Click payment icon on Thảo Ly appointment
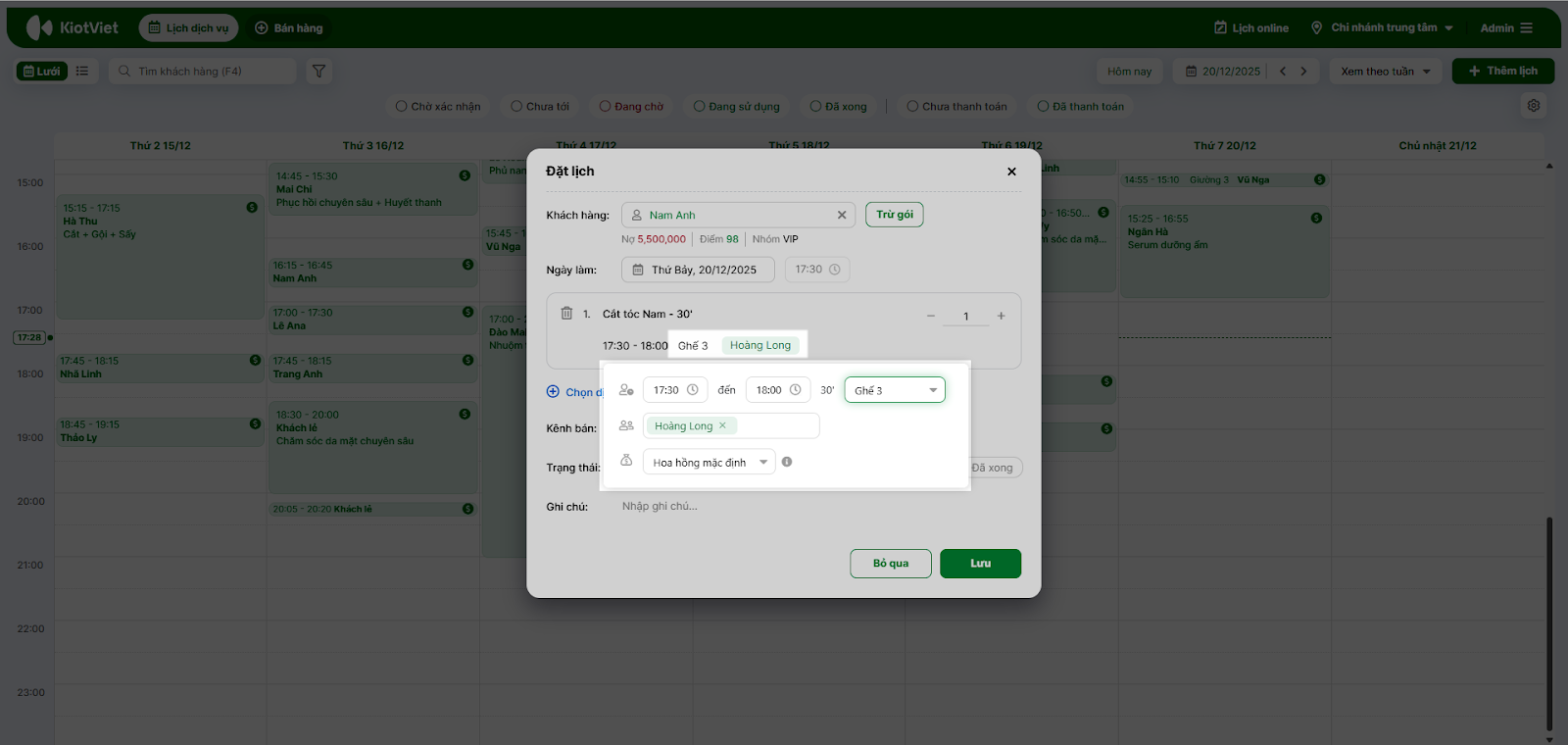The width and height of the screenshot is (1568, 745). click(255, 423)
